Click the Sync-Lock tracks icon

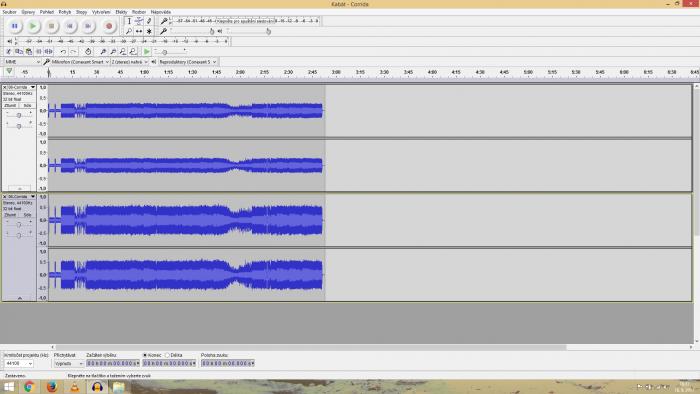[x=88, y=52]
